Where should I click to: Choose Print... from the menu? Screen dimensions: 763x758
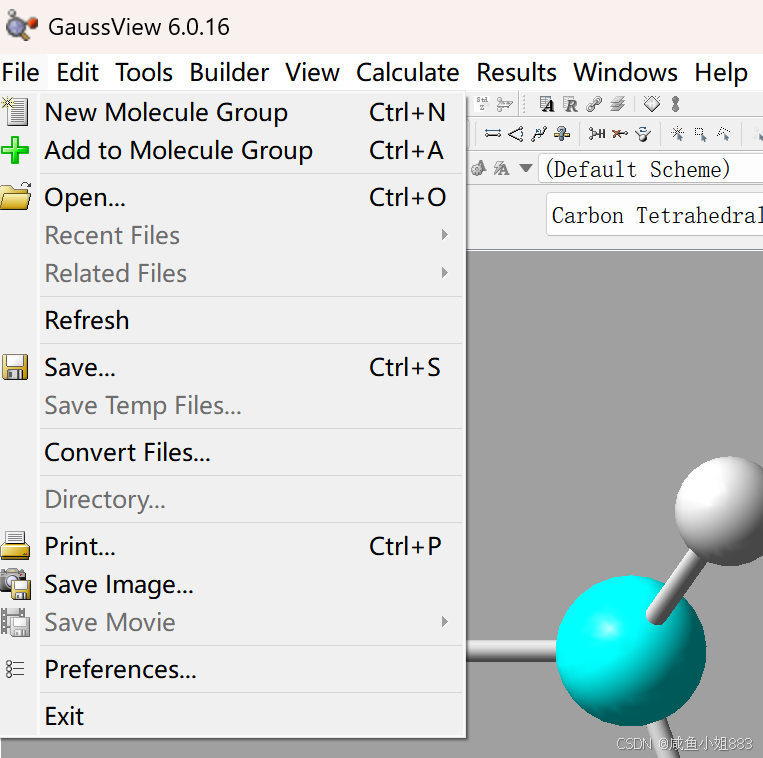251,547
